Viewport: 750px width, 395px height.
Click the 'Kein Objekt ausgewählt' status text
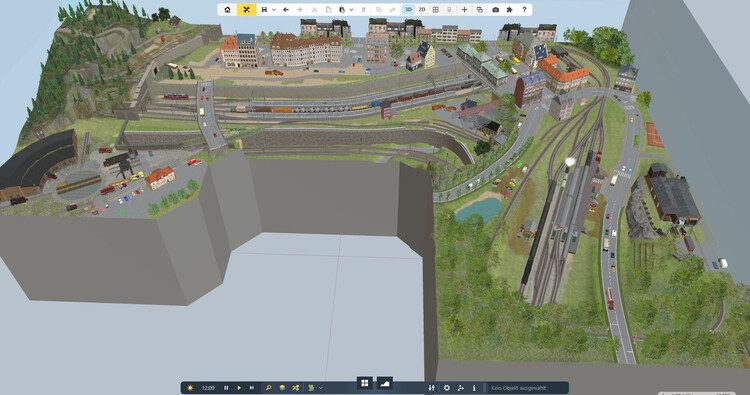coord(518,388)
